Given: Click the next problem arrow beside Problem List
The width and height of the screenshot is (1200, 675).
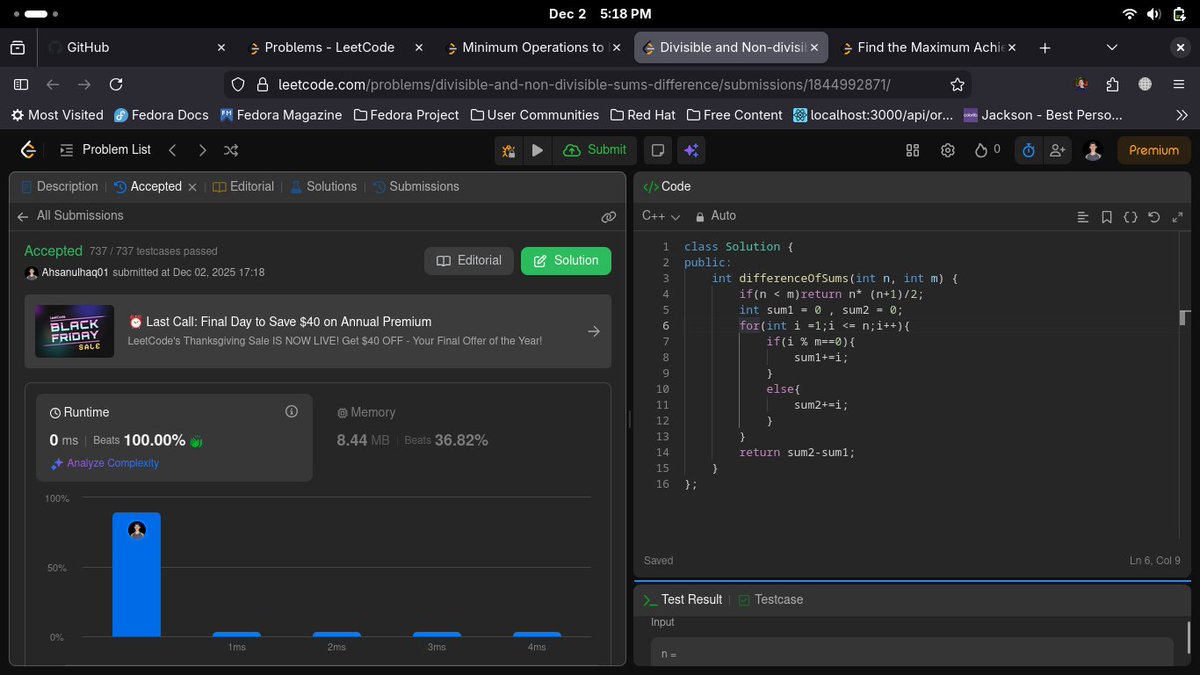Looking at the screenshot, I should [x=203, y=150].
